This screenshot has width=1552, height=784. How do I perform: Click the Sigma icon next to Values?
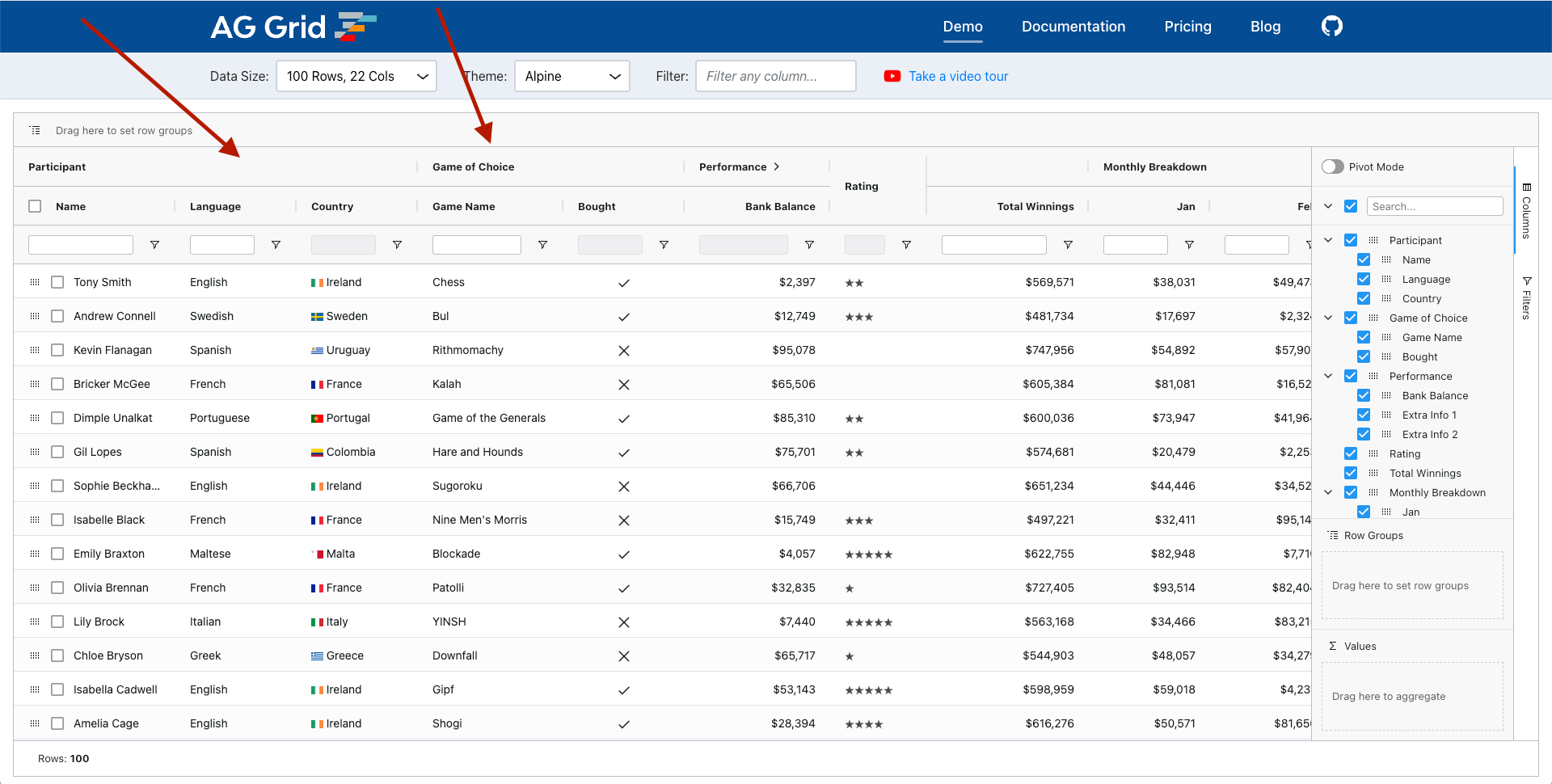[1331, 646]
